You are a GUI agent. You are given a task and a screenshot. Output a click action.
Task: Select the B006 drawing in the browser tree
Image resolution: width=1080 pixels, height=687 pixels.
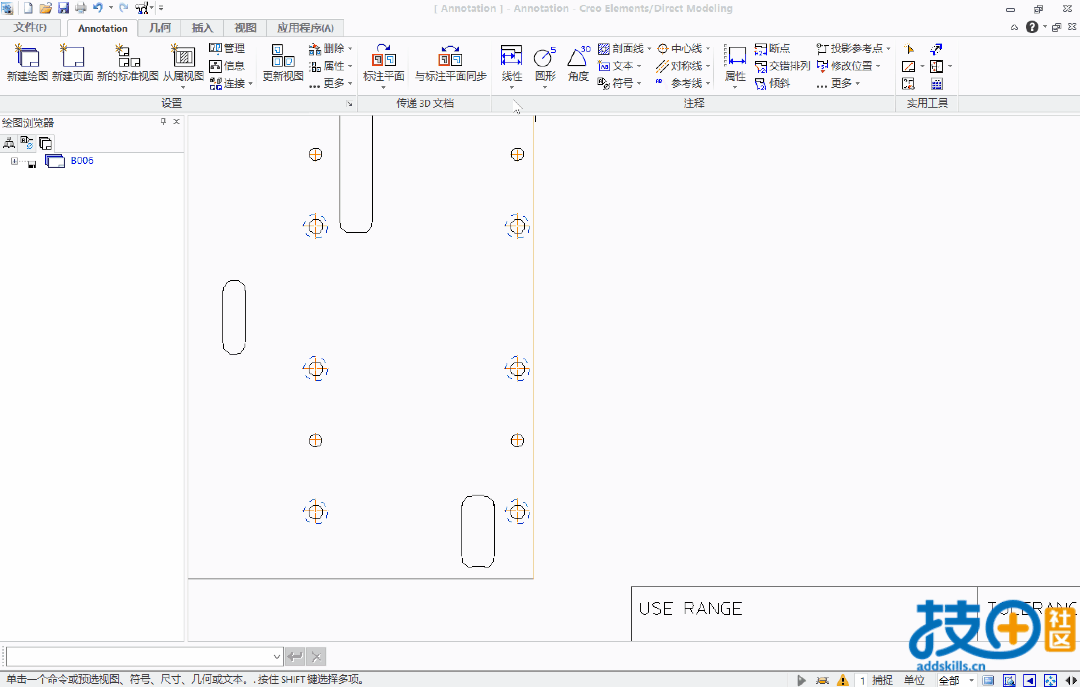coord(82,161)
